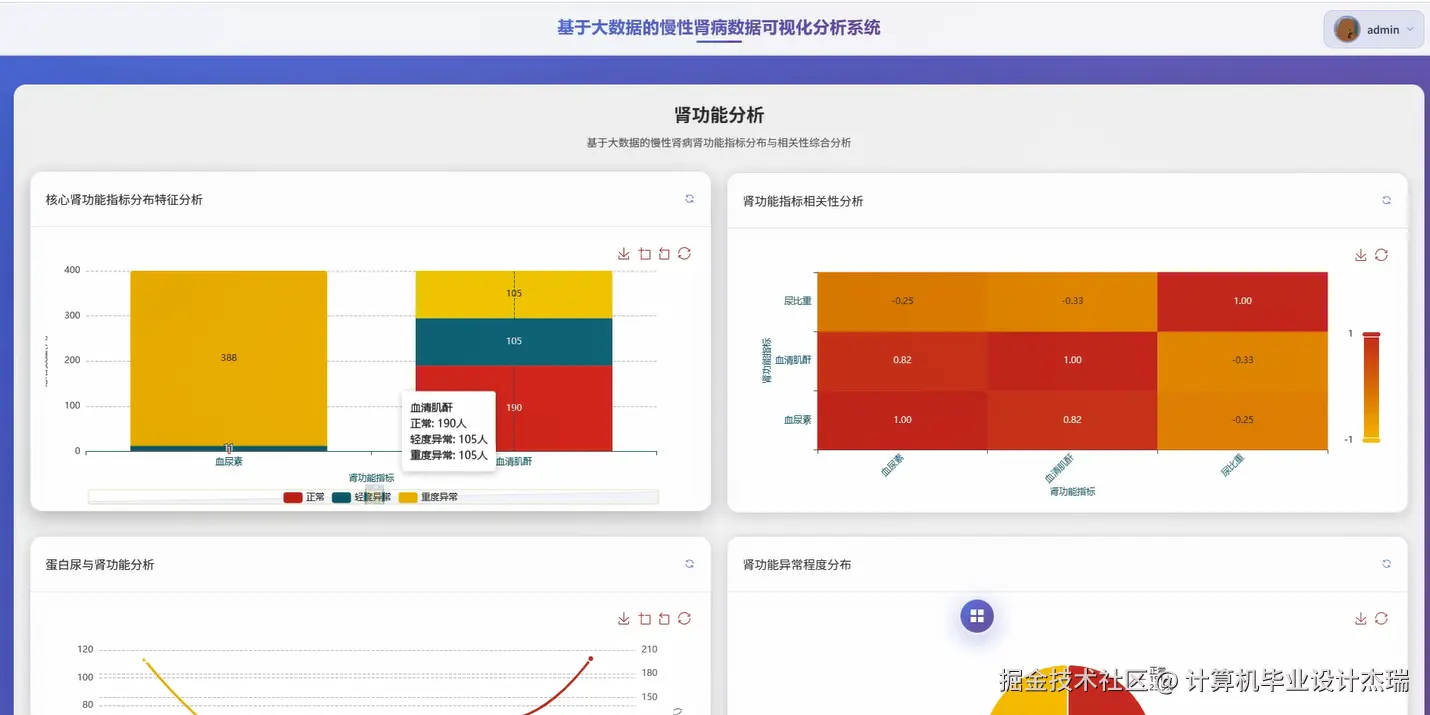Image resolution: width=1430 pixels, height=715 pixels.
Task: Click the visual map lower handle at -1
Action: tap(1371, 439)
